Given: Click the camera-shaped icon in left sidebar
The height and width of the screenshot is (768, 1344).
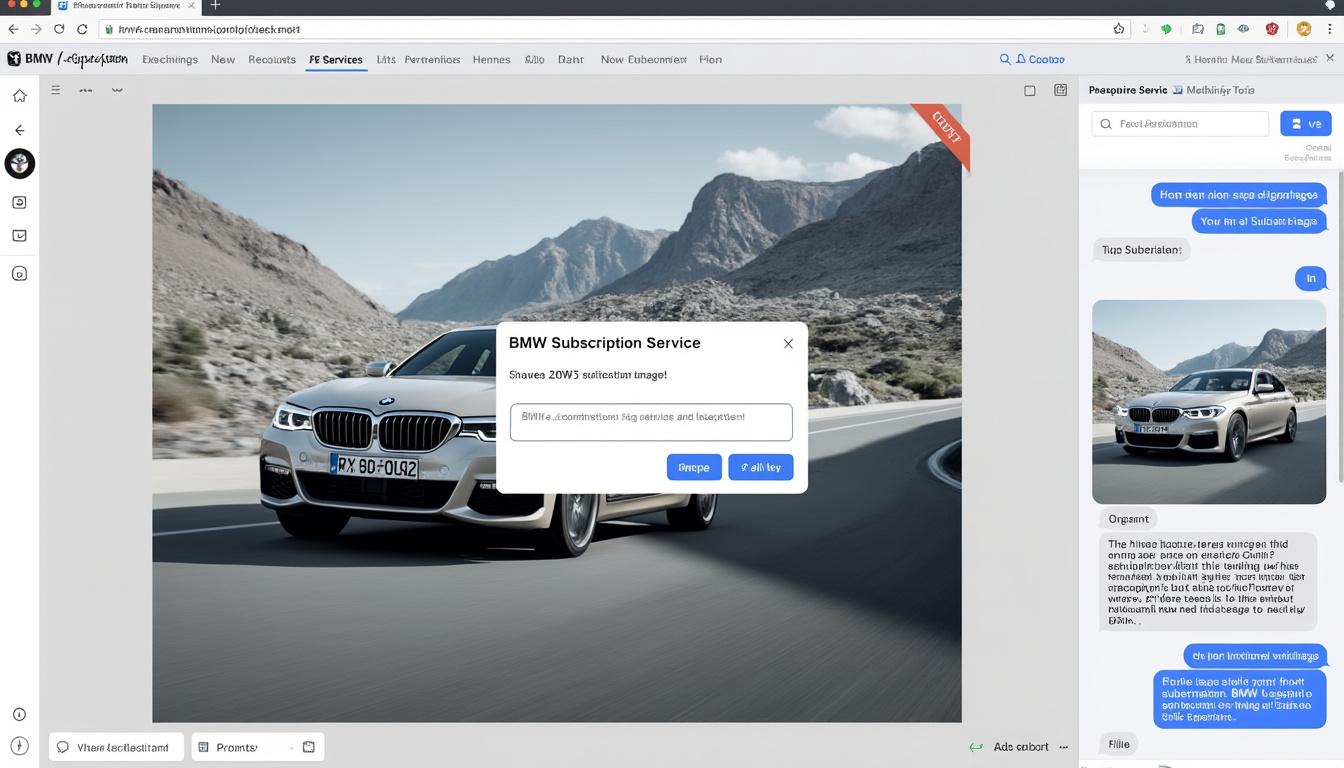Looking at the screenshot, I should [19, 202].
